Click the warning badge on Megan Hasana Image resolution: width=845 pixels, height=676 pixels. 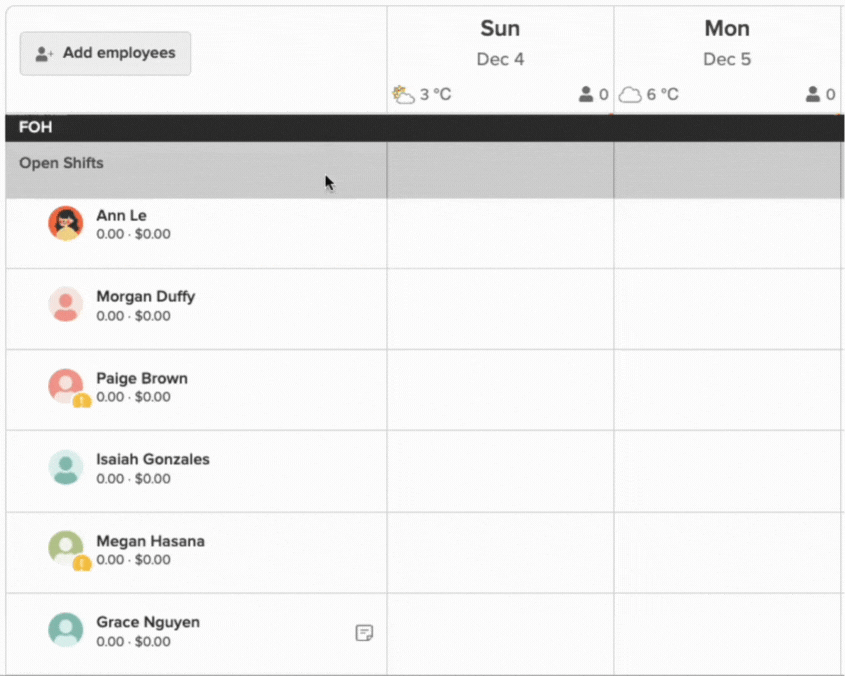tap(82, 564)
